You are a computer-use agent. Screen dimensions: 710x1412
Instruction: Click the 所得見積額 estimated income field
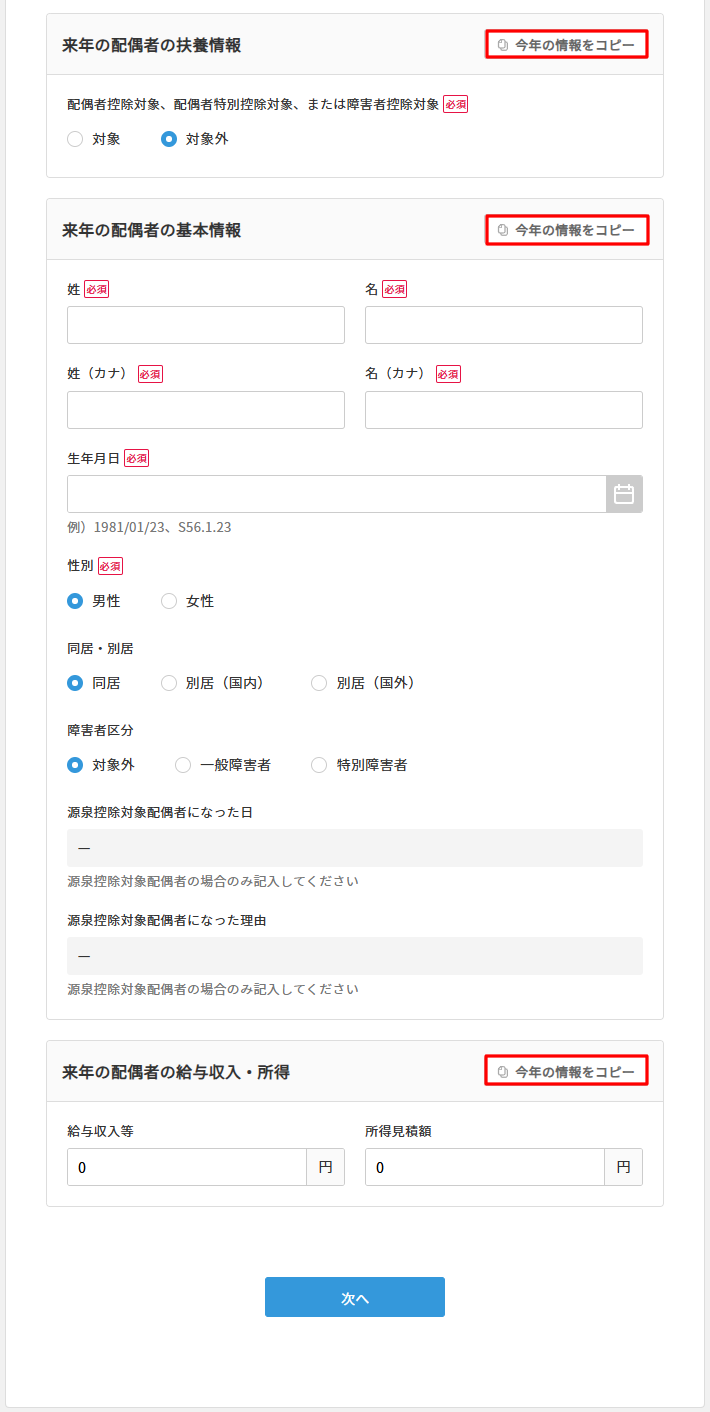(x=484, y=1167)
